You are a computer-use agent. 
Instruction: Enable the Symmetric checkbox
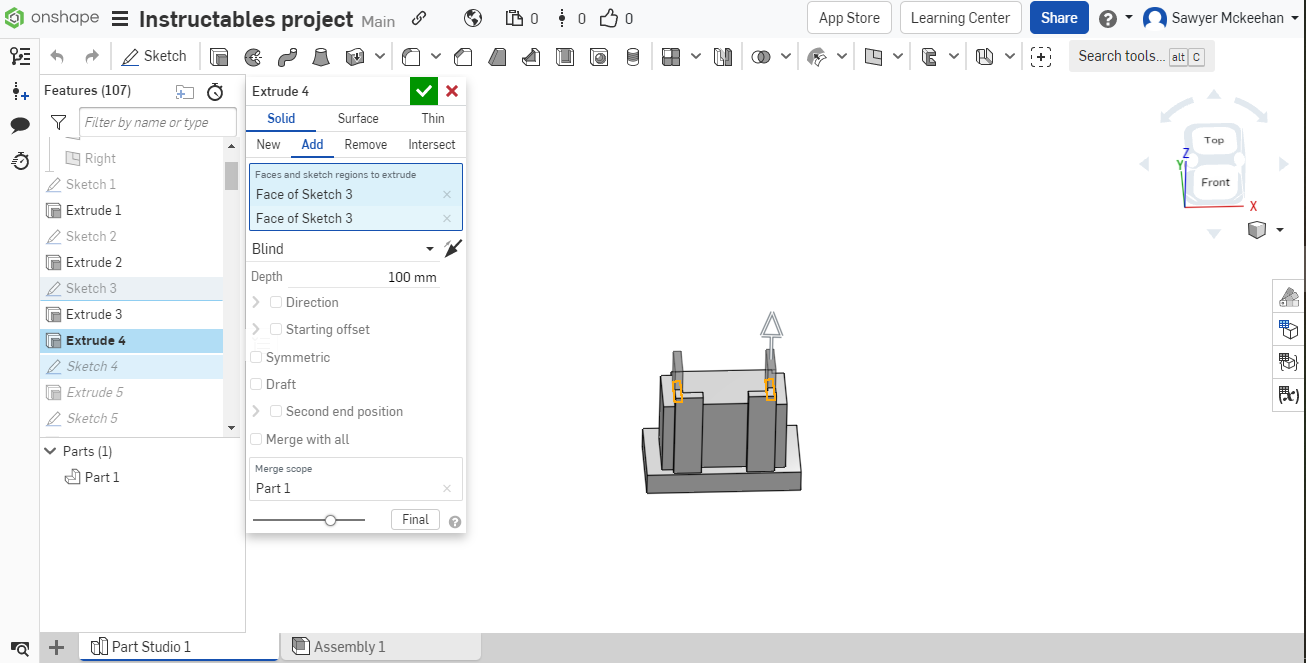pyautogui.click(x=257, y=357)
